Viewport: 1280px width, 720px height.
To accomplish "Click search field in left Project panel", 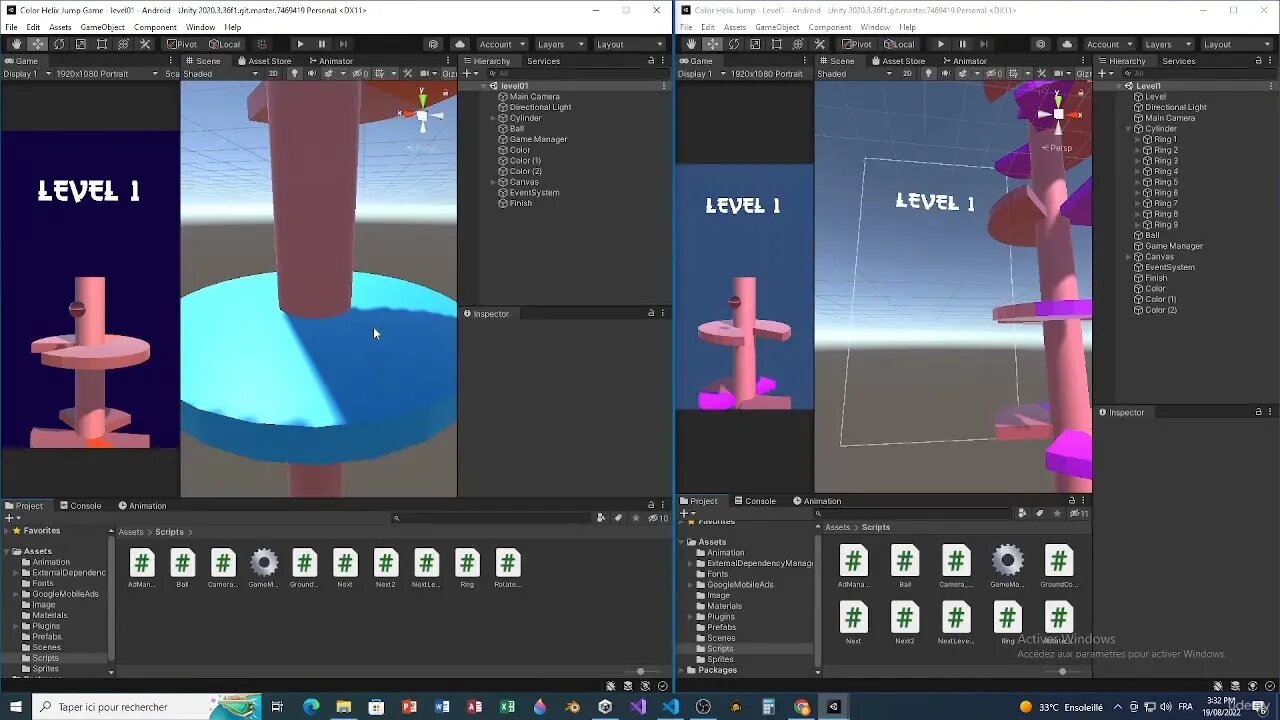I will pyautogui.click(x=491, y=518).
